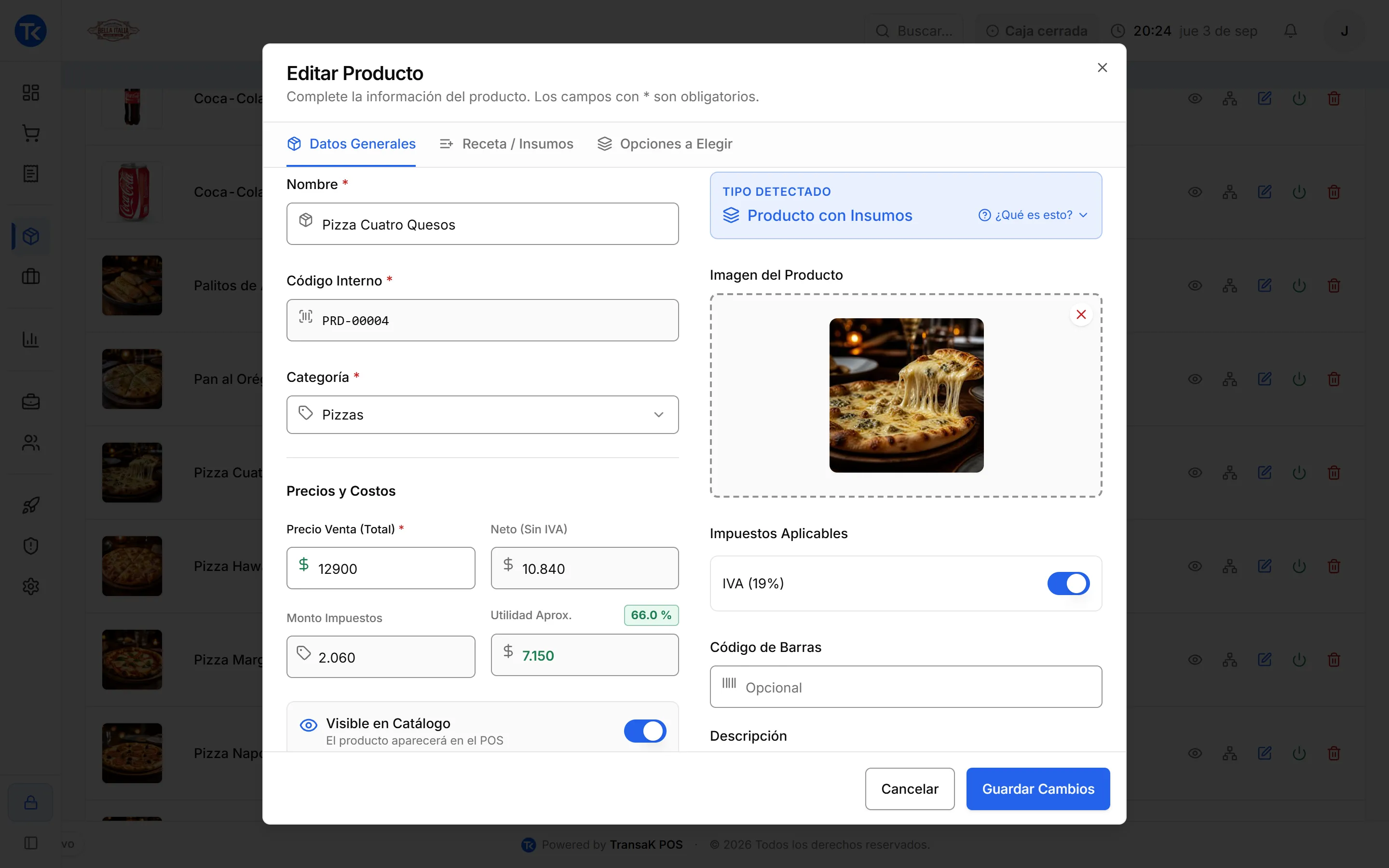Click power icon in Pizza Haw row
Image resolution: width=1389 pixels, height=868 pixels.
tap(1299, 566)
